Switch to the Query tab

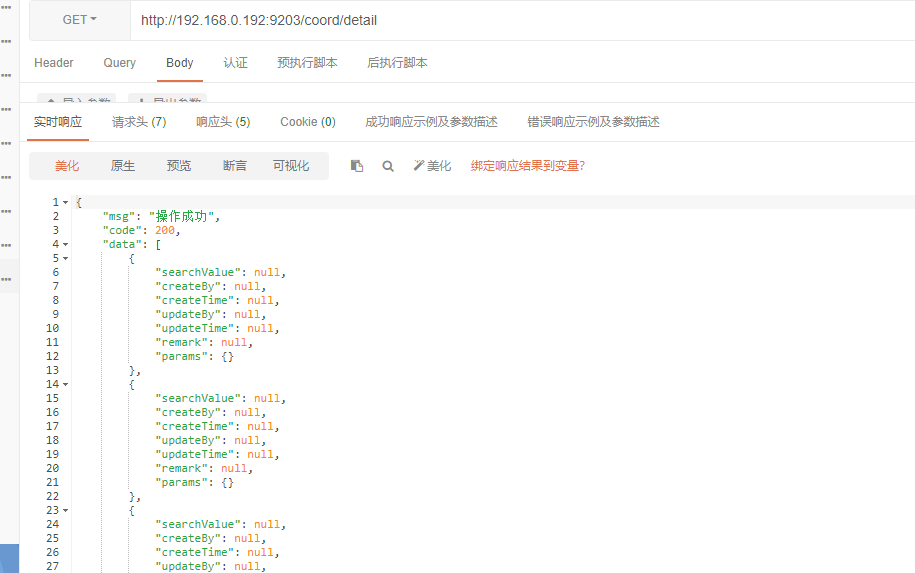[120, 63]
